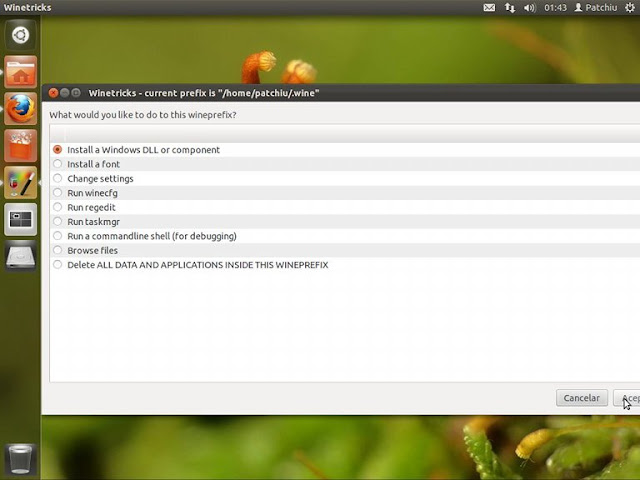Image resolution: width=640 pixels, height=480 pixels.
Task: Open the disk drive launcher icon
Action: pyautogui.click(x=20, y=256)
